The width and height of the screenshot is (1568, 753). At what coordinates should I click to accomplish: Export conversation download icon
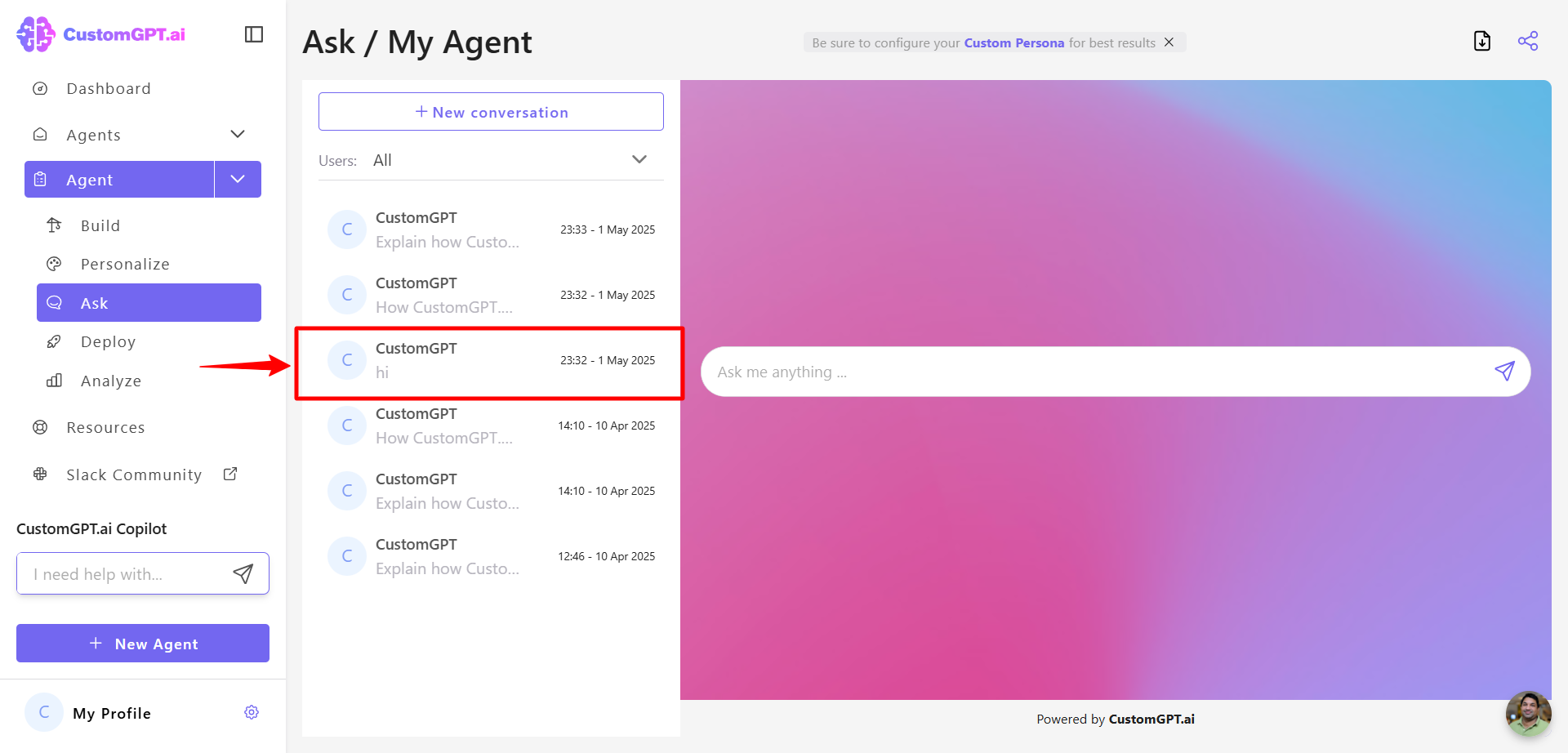tap(1482, 41)
